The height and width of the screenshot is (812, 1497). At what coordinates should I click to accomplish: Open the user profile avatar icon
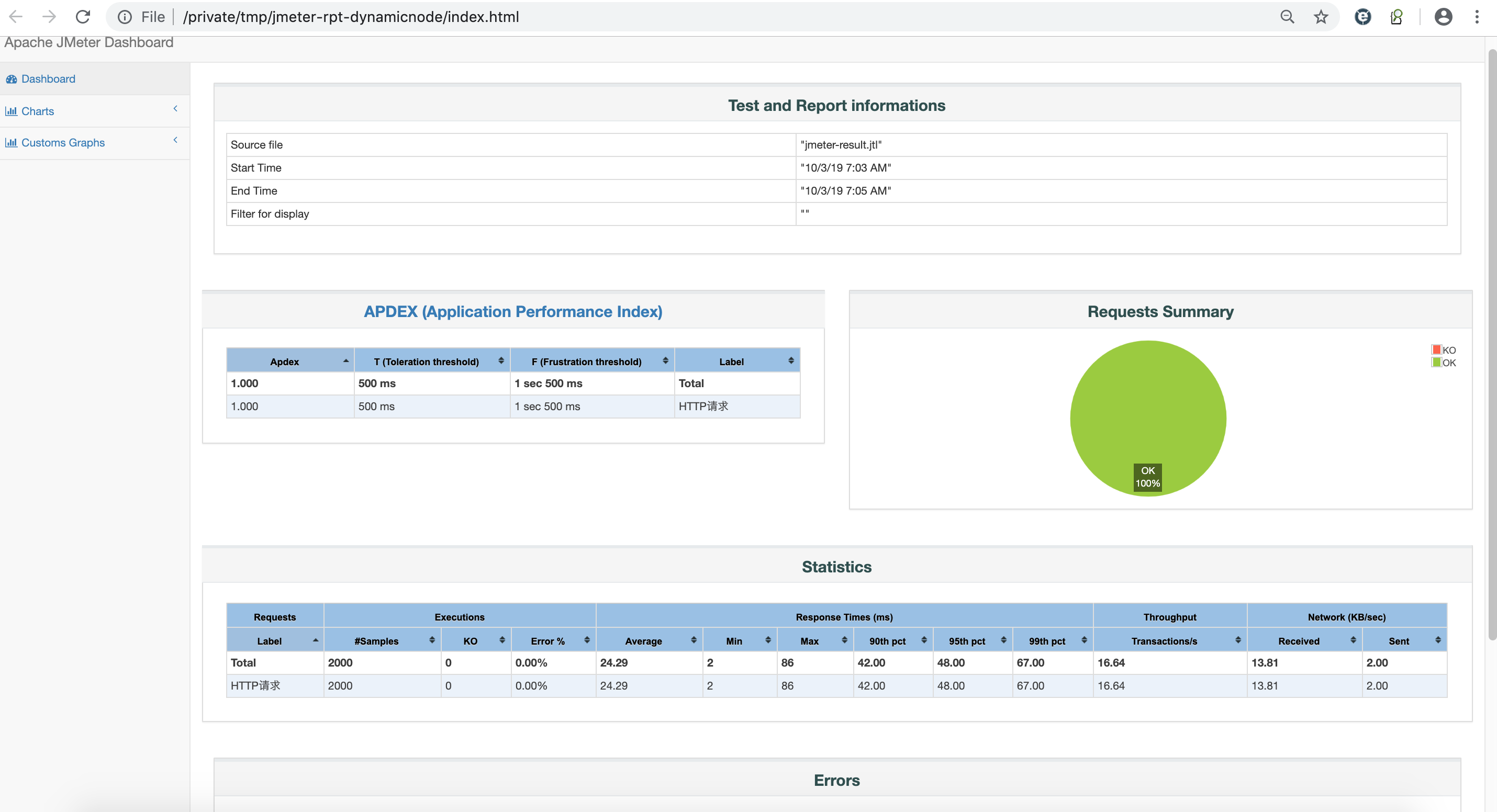(x=1443, y=17)
